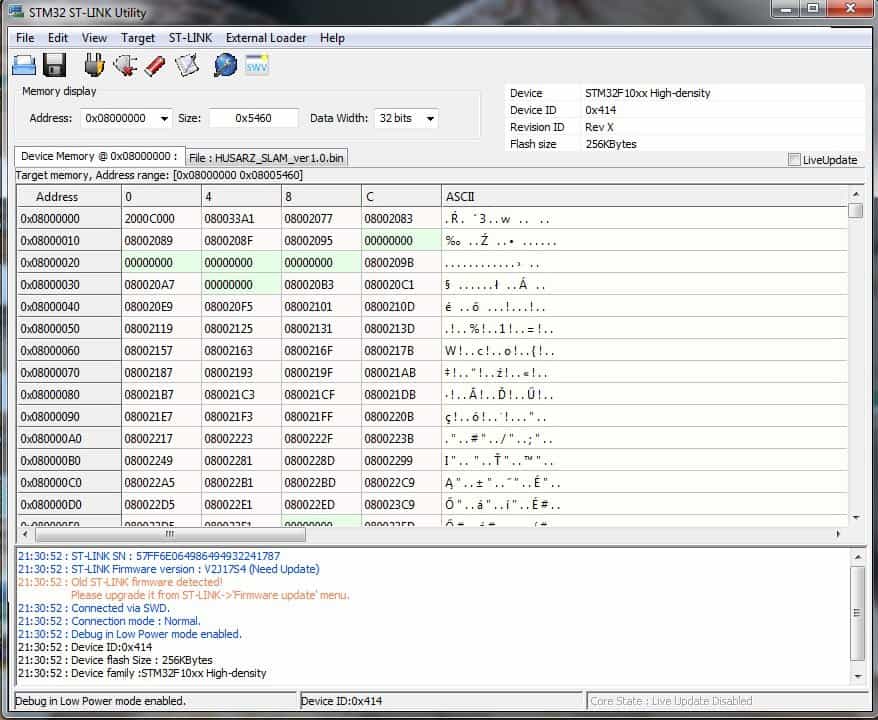Select cell with value 080033A1
Screen dimensions: 878x720
(241, 218)
